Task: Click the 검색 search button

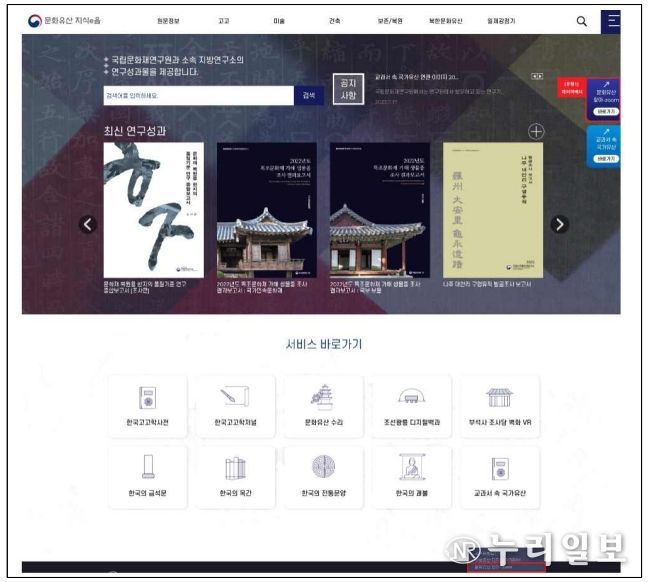Action: tap(308, 96)
